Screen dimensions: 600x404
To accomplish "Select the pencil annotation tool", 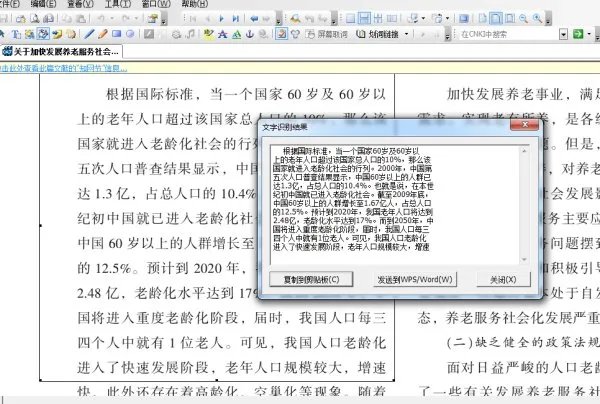I will pyautogui.click(x=103, y=34).
